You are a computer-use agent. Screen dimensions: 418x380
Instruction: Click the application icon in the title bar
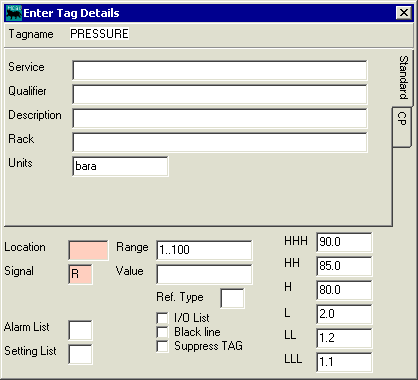click(x=14, y=13)
